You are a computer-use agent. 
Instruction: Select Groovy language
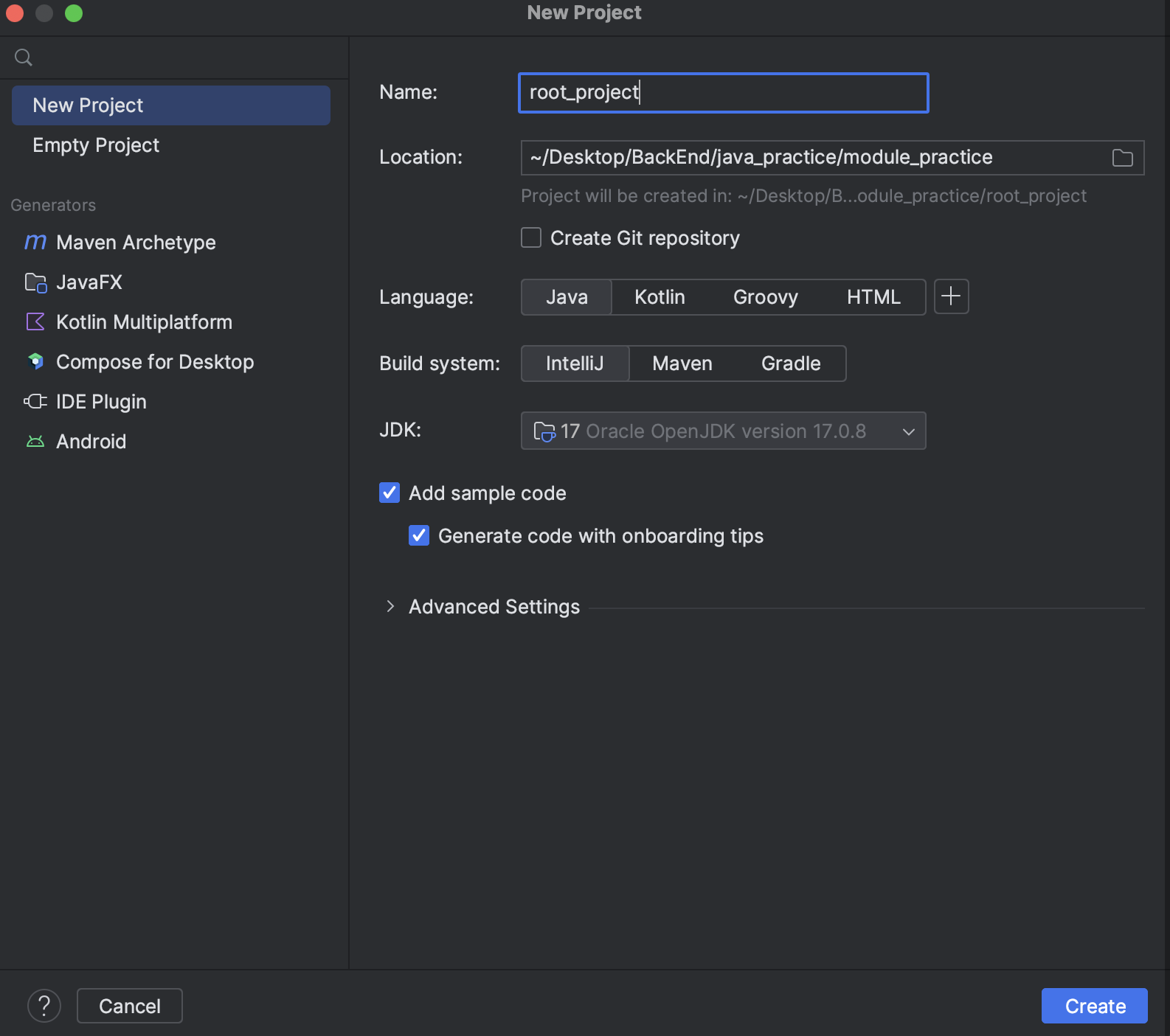pos(765,297)
